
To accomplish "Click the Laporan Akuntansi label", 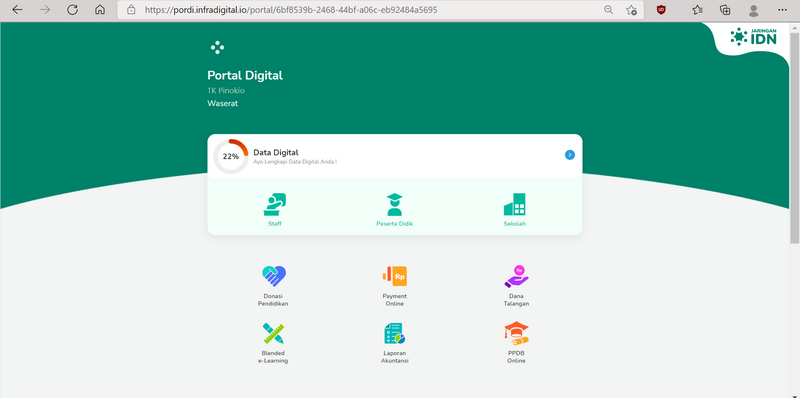I will [x=394, y=357].
